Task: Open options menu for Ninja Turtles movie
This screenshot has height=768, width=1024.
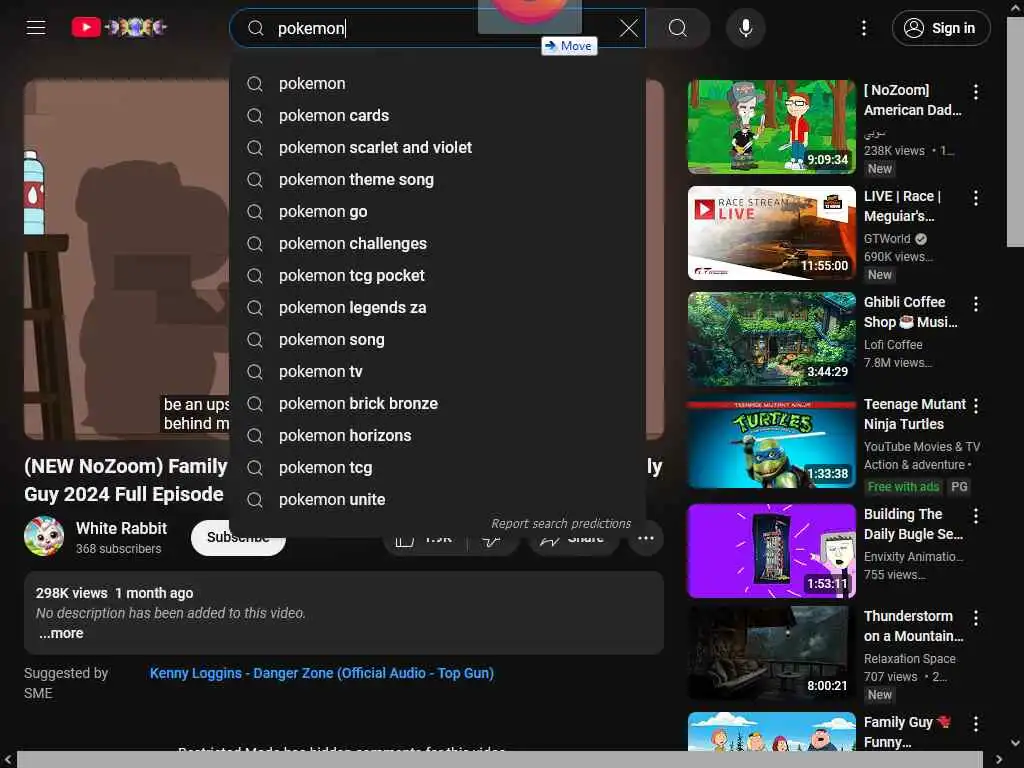Action: (976, 406)
